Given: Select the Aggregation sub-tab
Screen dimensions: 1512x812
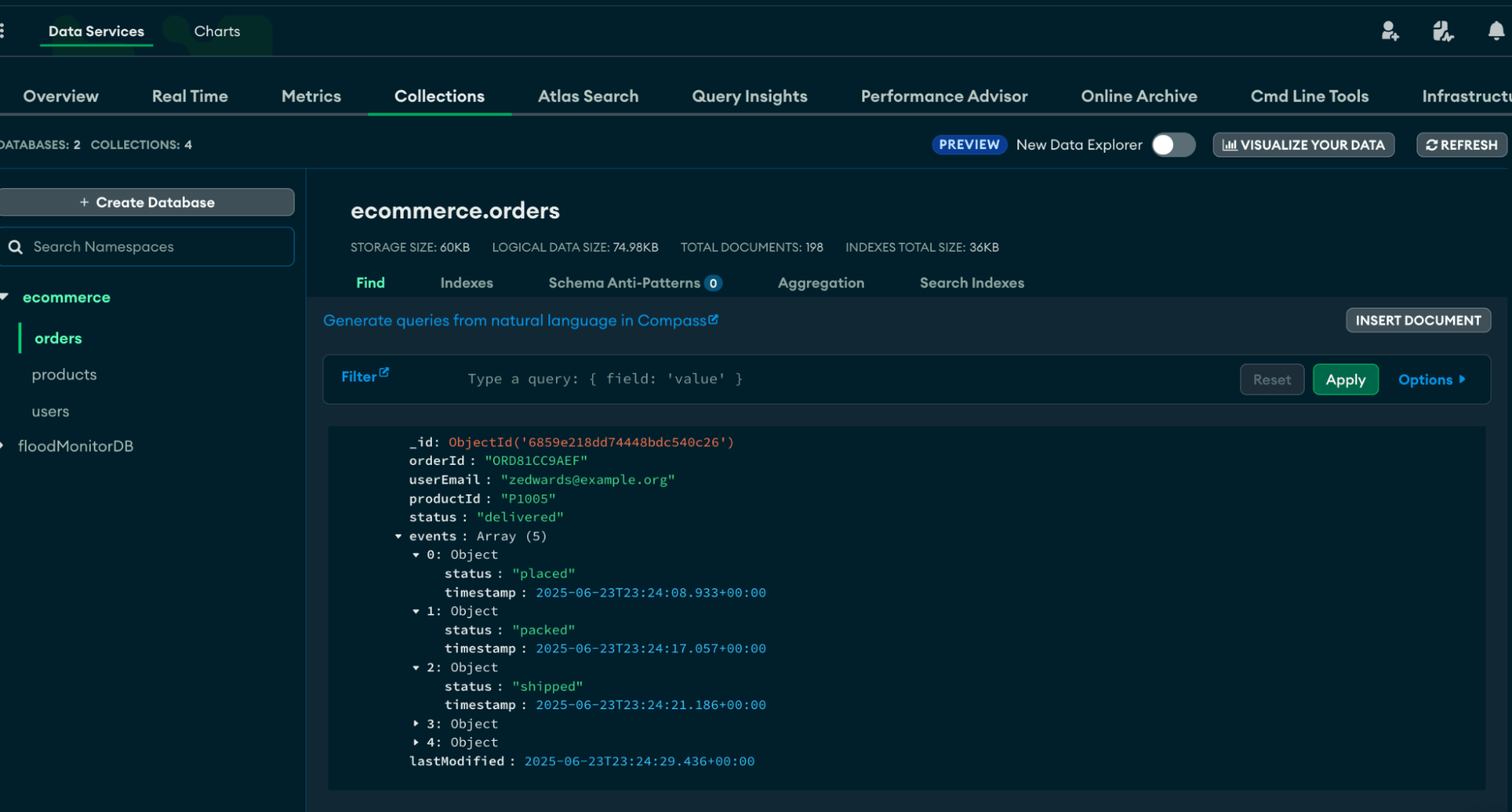Looking at the screenshot, I should 821,283.
